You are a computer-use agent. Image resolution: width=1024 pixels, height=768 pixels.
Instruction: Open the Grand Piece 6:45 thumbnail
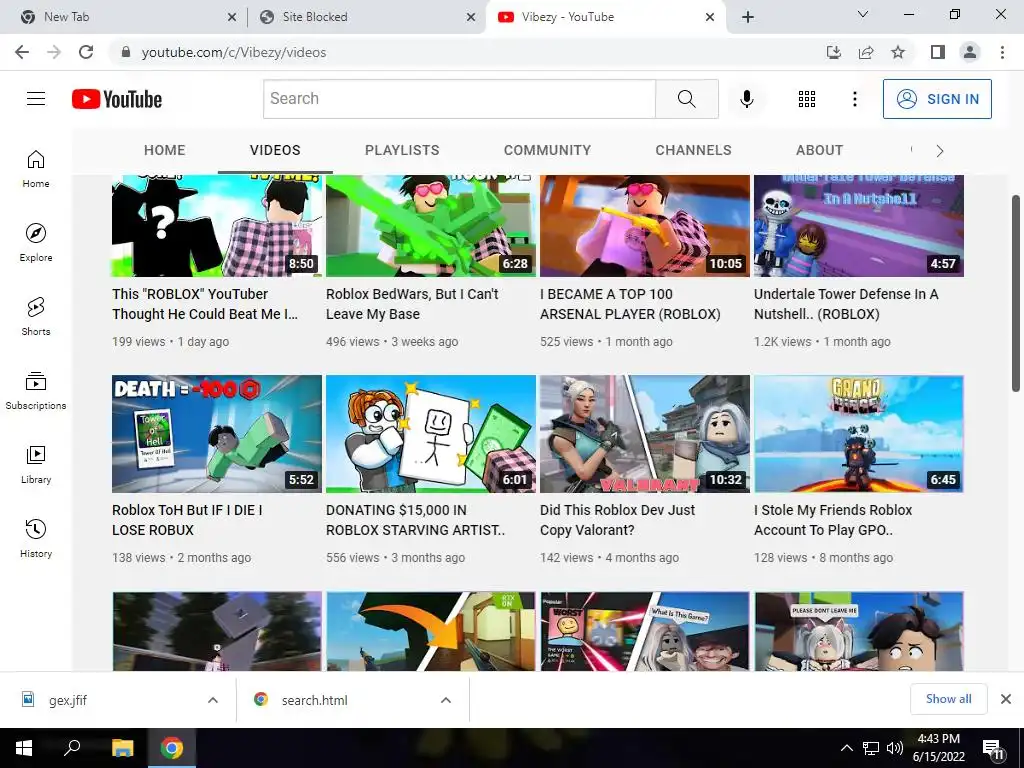coord(859,434)
